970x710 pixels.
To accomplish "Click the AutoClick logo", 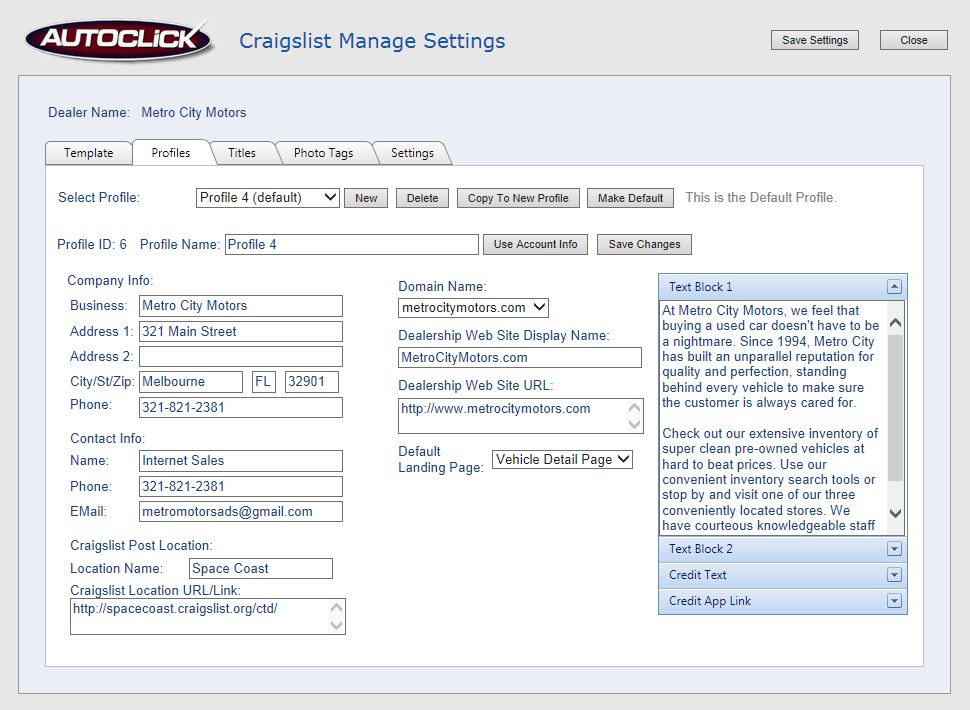I will click(x=119, y=40).
